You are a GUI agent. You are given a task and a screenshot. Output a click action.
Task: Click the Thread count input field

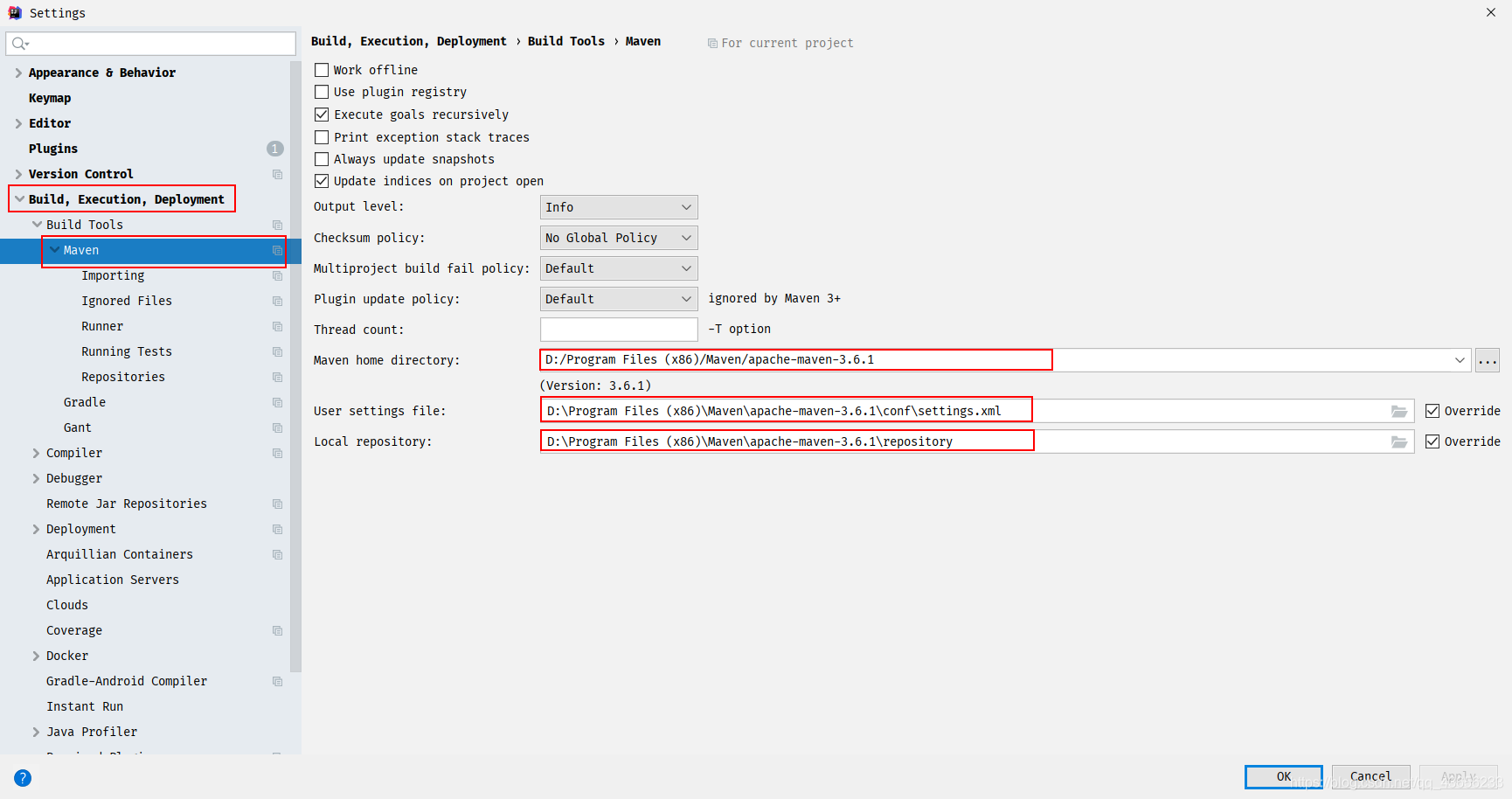pos(619,330)
